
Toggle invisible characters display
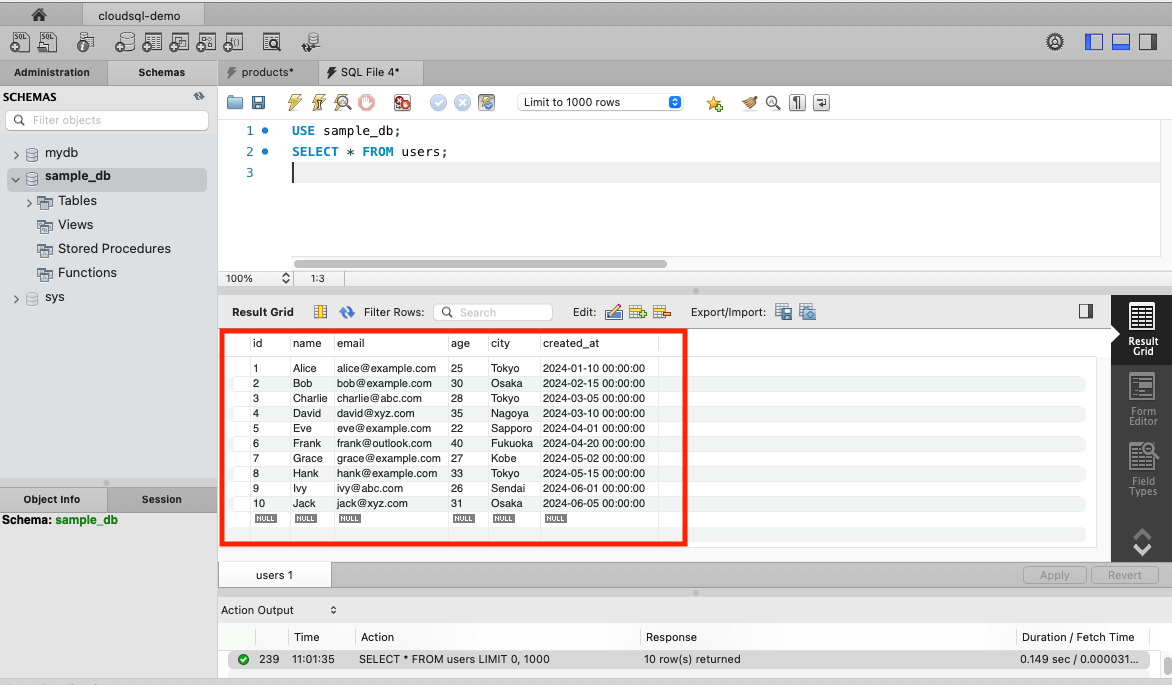point(798,102)
